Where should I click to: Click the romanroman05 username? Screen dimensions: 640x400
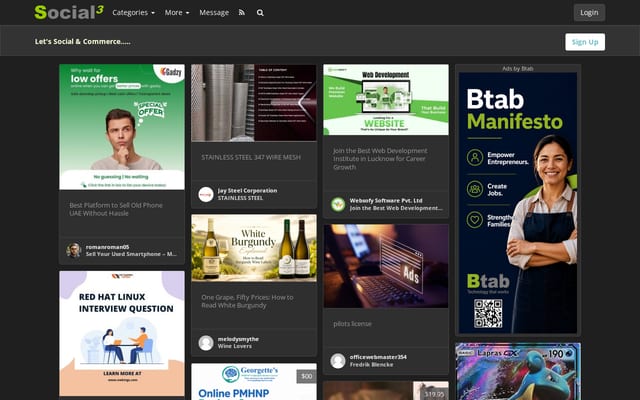click(x=107, y=247)
